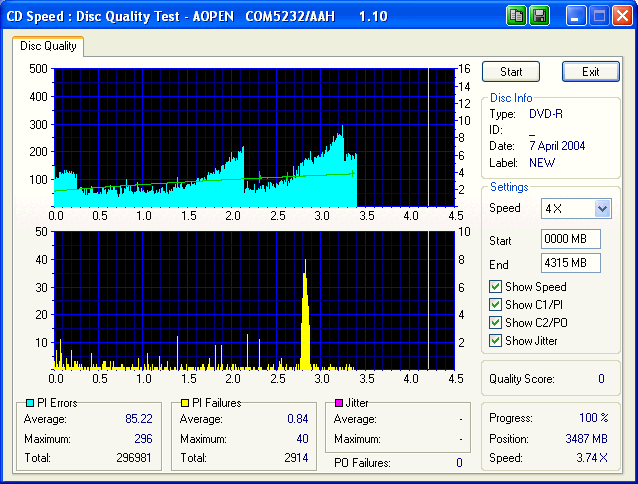Toggle the Show C2/PO checkbox
638x484 pixels.
click(x=495, y=323)
